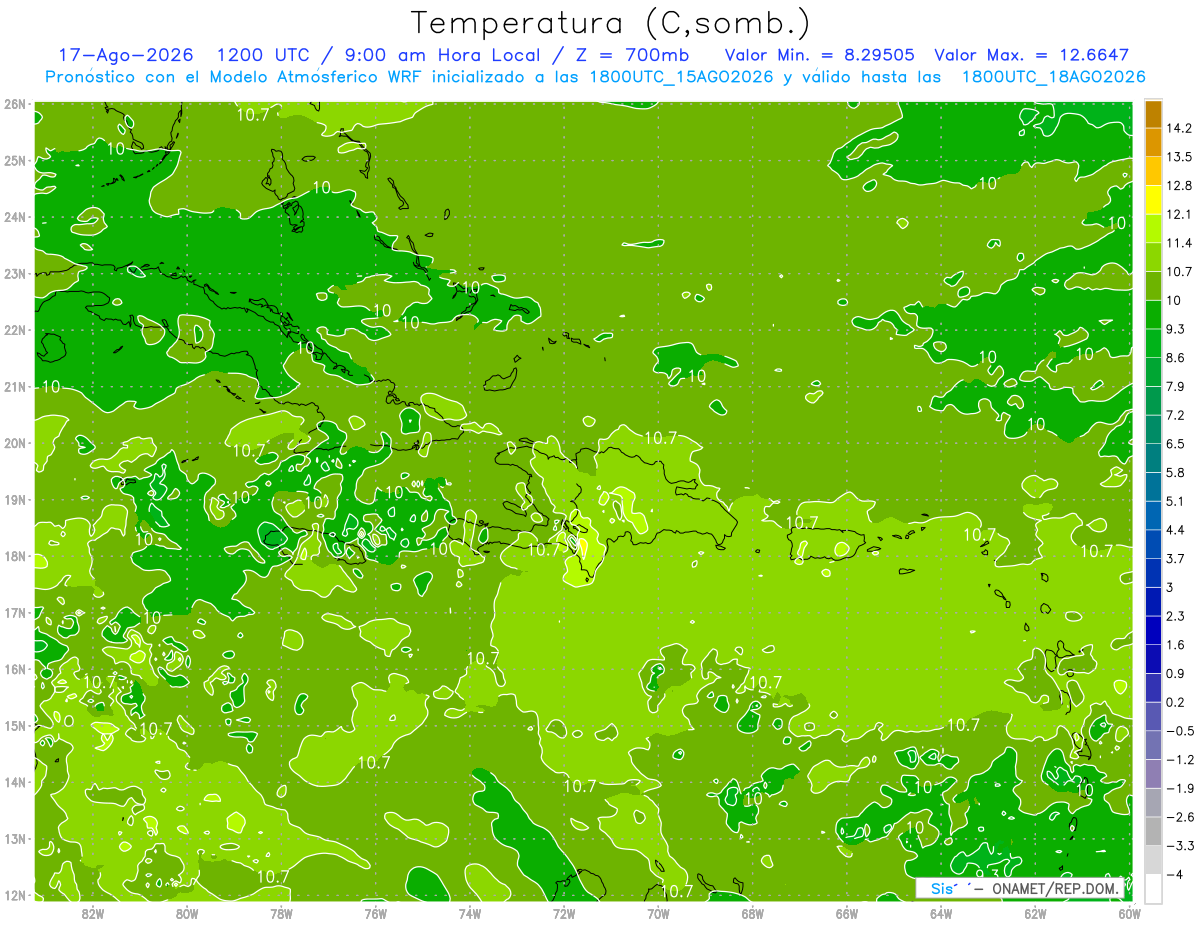The width and height of the screenshot is (1200, 927).
Task: Click the colorbar value "14.2"
Action: click(x=1180, y=128)
